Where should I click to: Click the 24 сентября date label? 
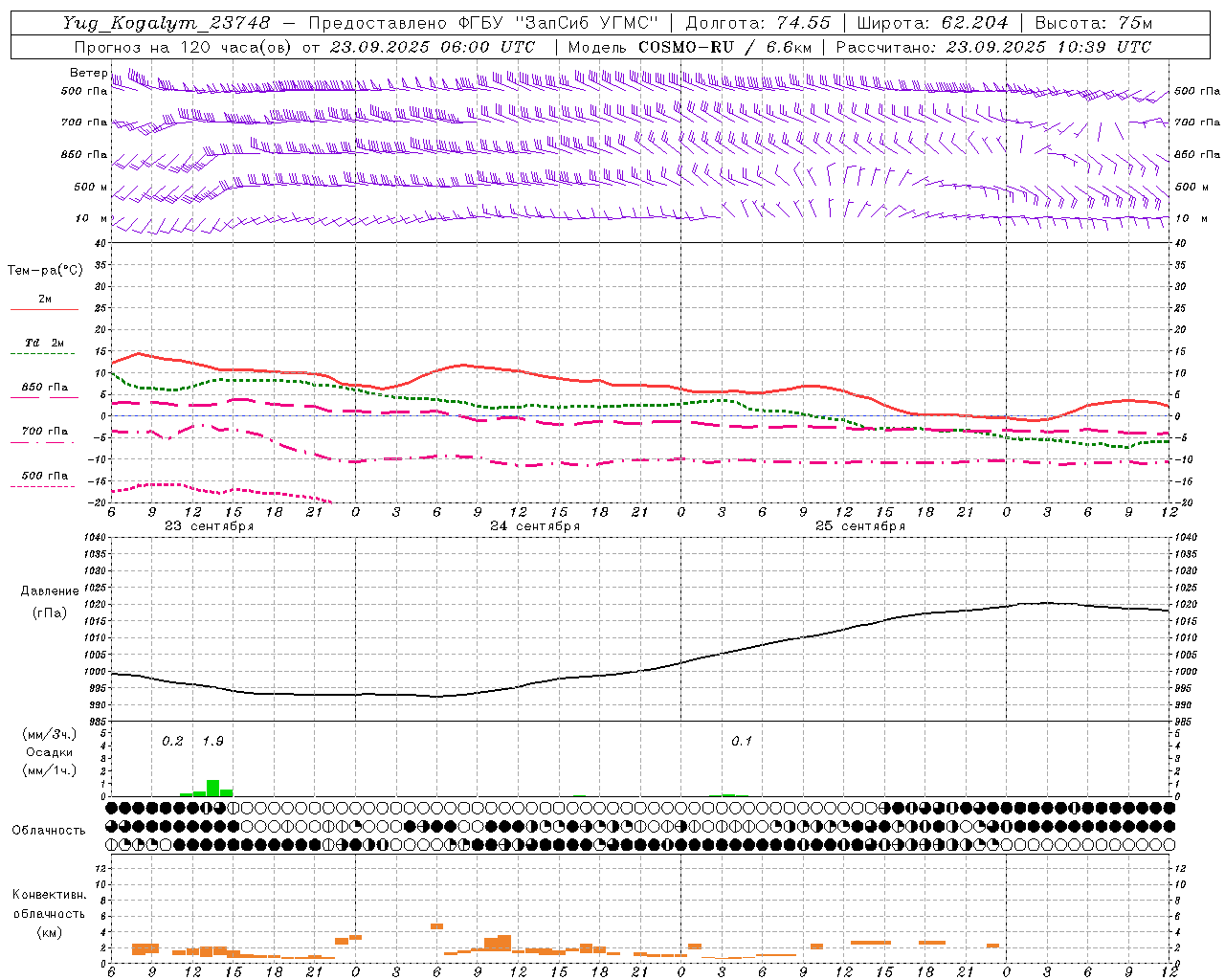[535, 526]
